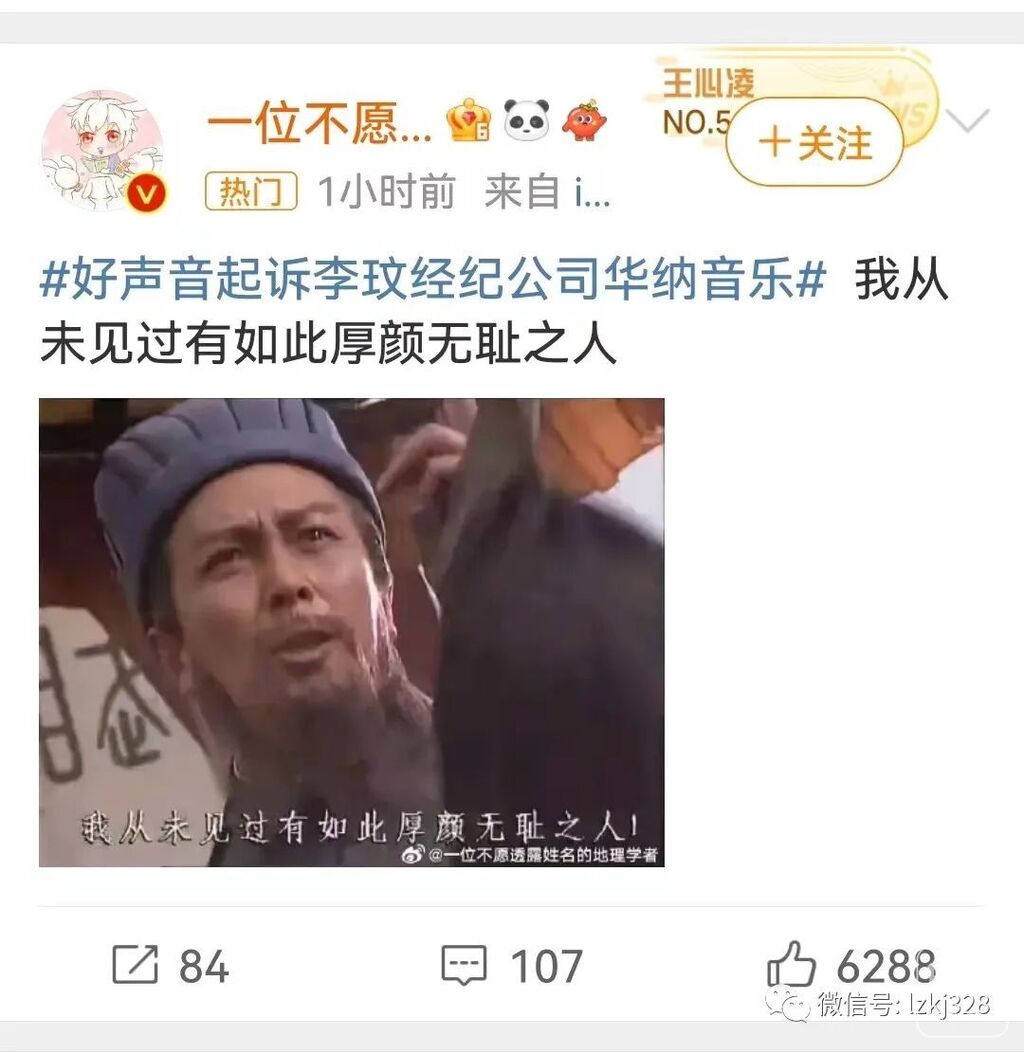Open hashtag 好声音起诉李玟经纪公司华纳音乐
The image size is (1024, 1053).
coord(433,279)
